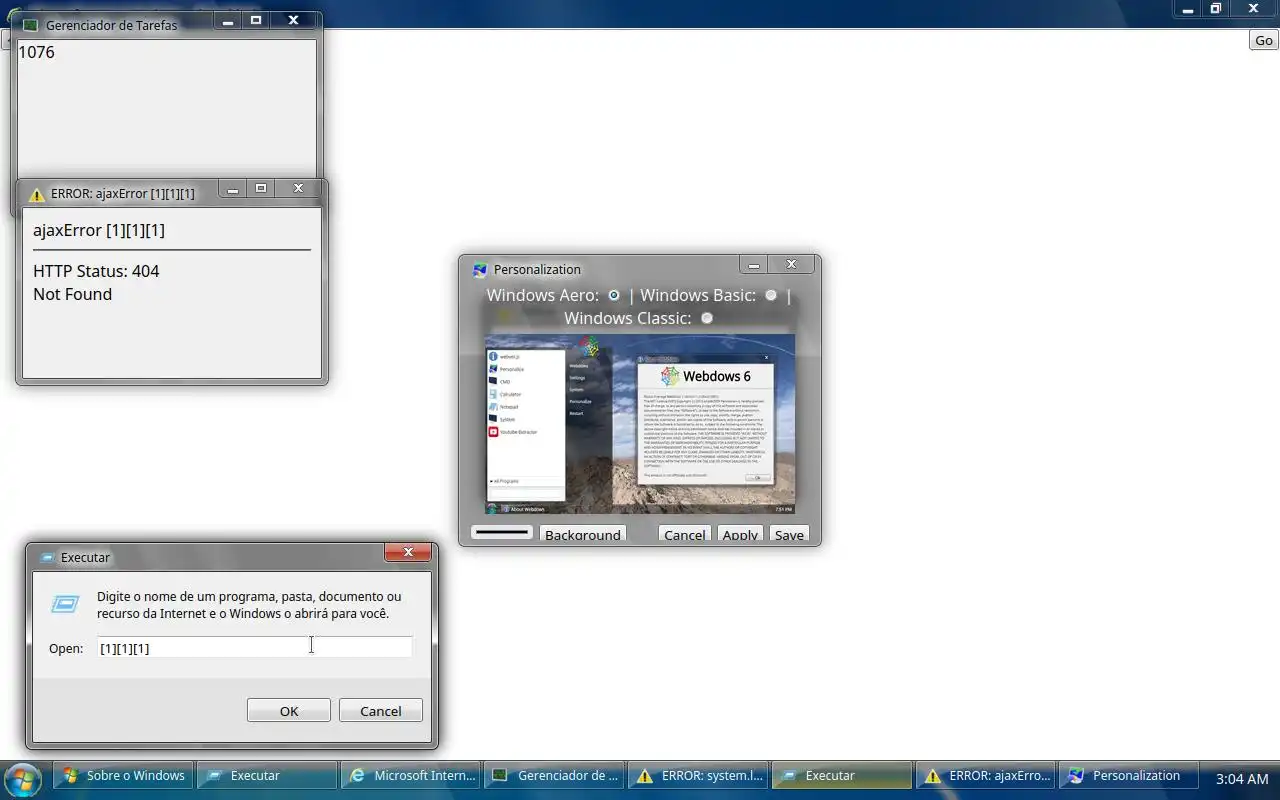Click the Go button in address bar

[1264, 40]
